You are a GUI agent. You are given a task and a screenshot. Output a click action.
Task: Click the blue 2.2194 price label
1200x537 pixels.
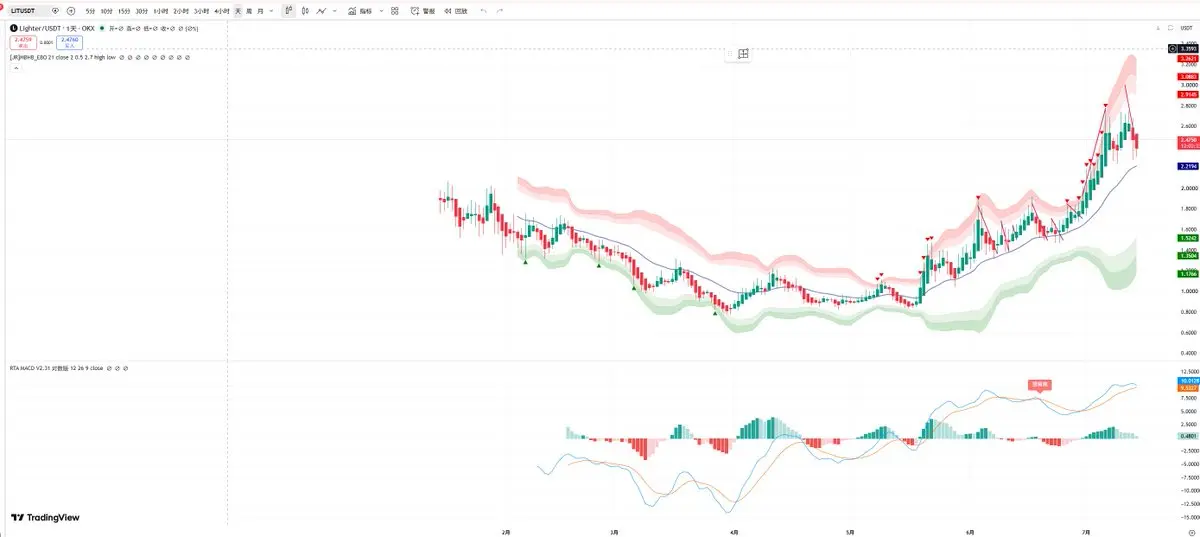click(1188, 165)
